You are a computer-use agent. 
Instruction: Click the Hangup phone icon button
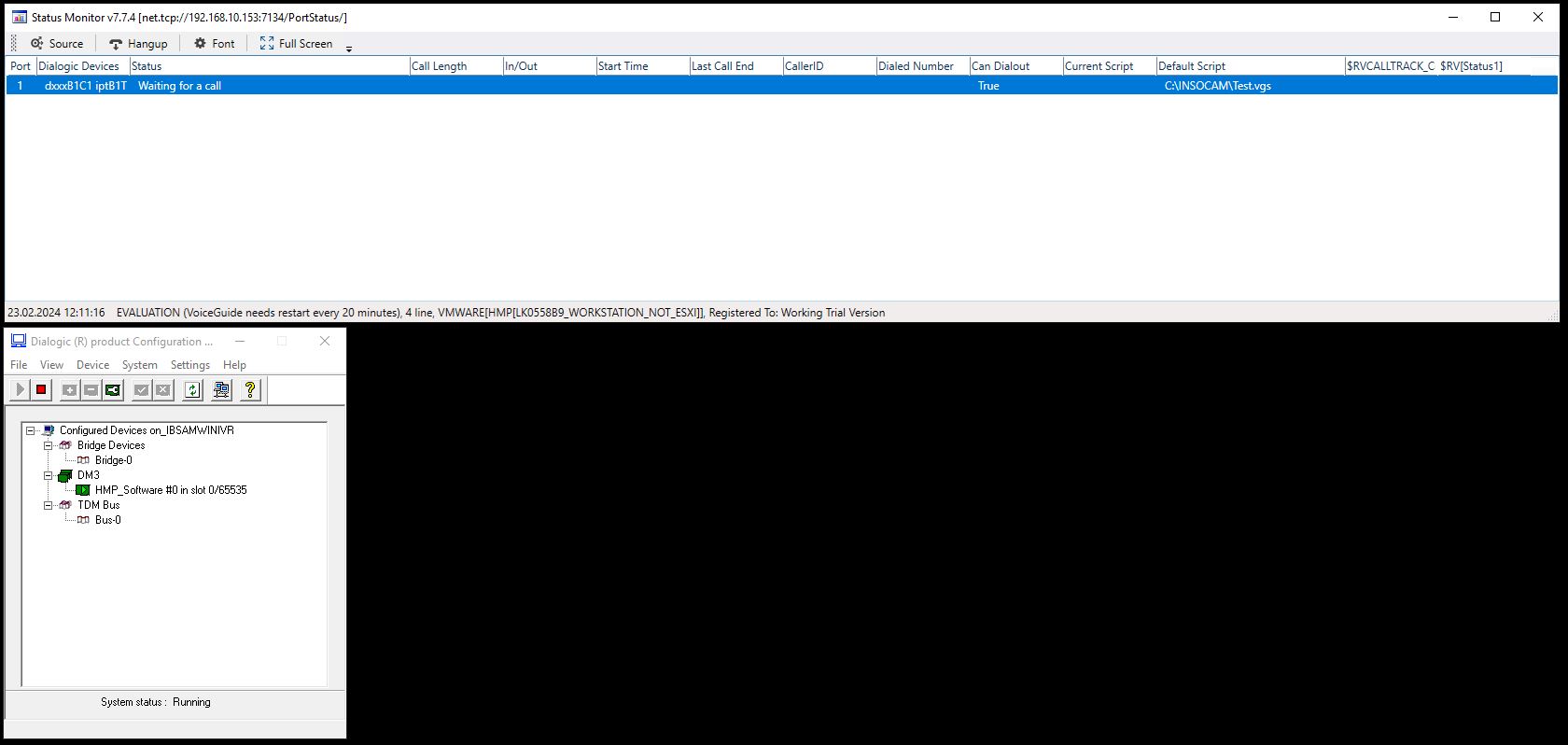pos(138,44)
